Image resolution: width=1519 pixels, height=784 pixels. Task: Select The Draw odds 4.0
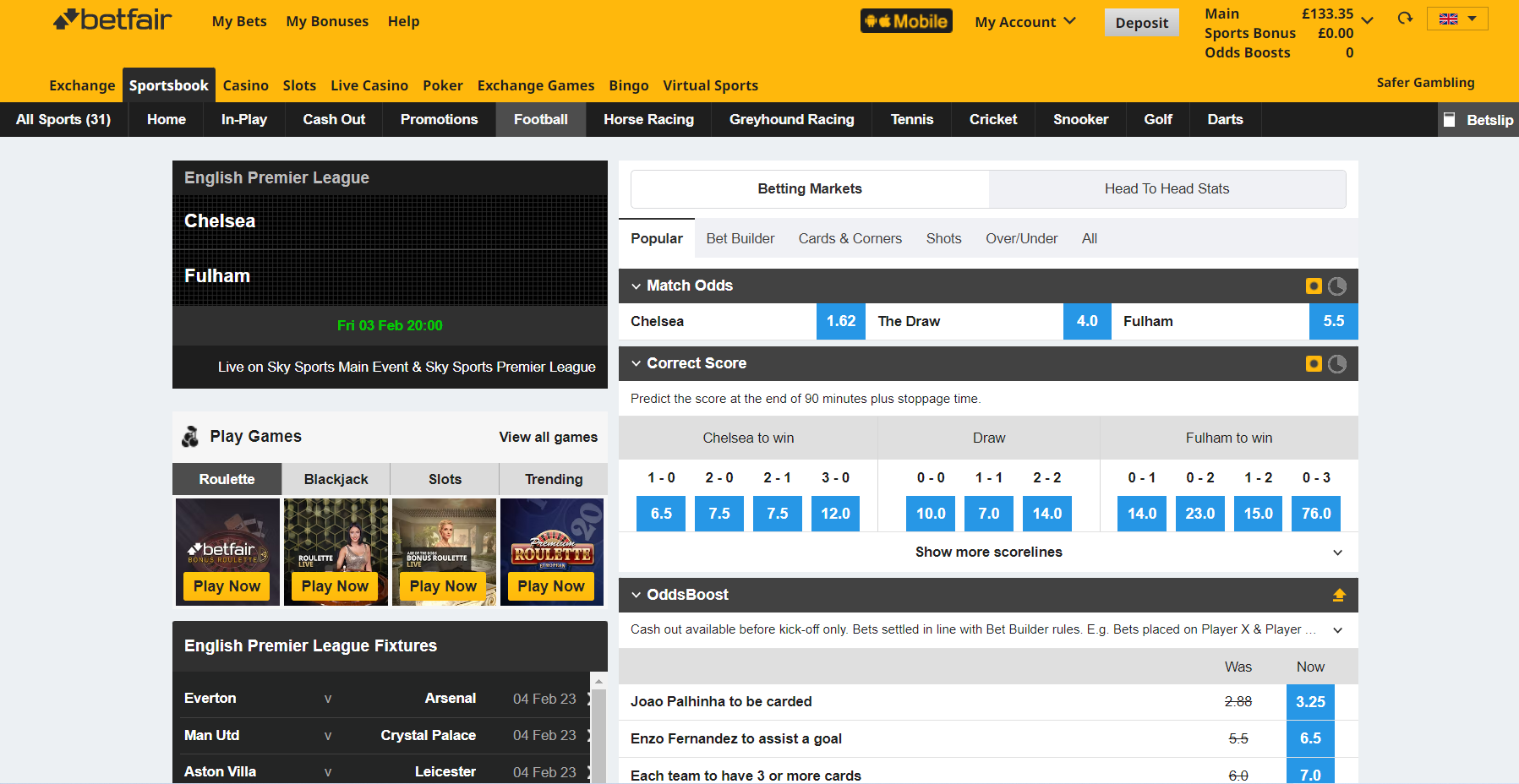click(x=1087, y=322)
